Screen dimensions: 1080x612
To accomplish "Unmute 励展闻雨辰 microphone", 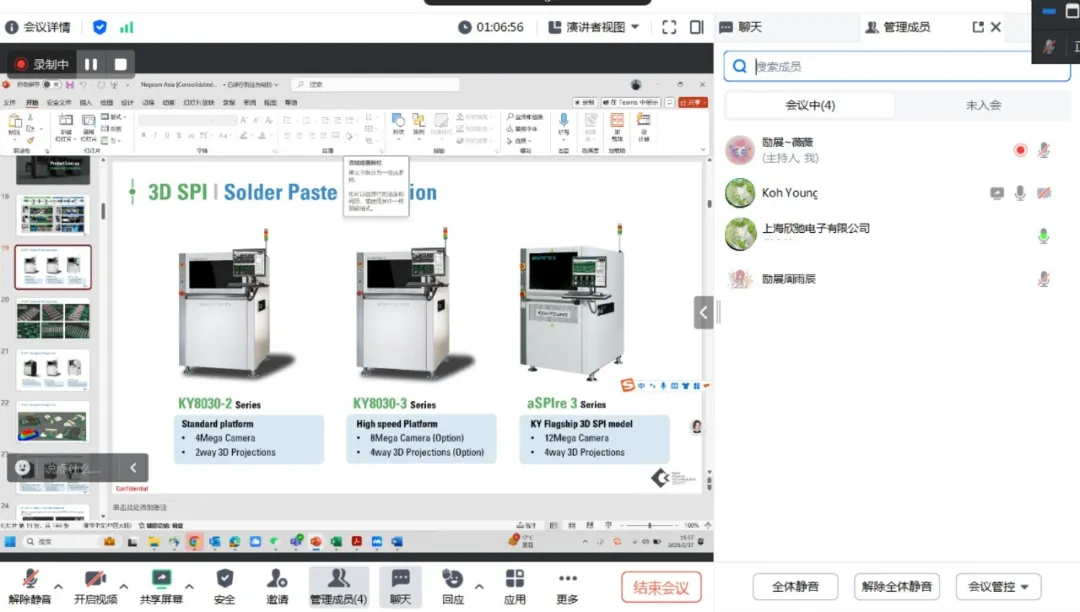I will tap(1044, 279).
